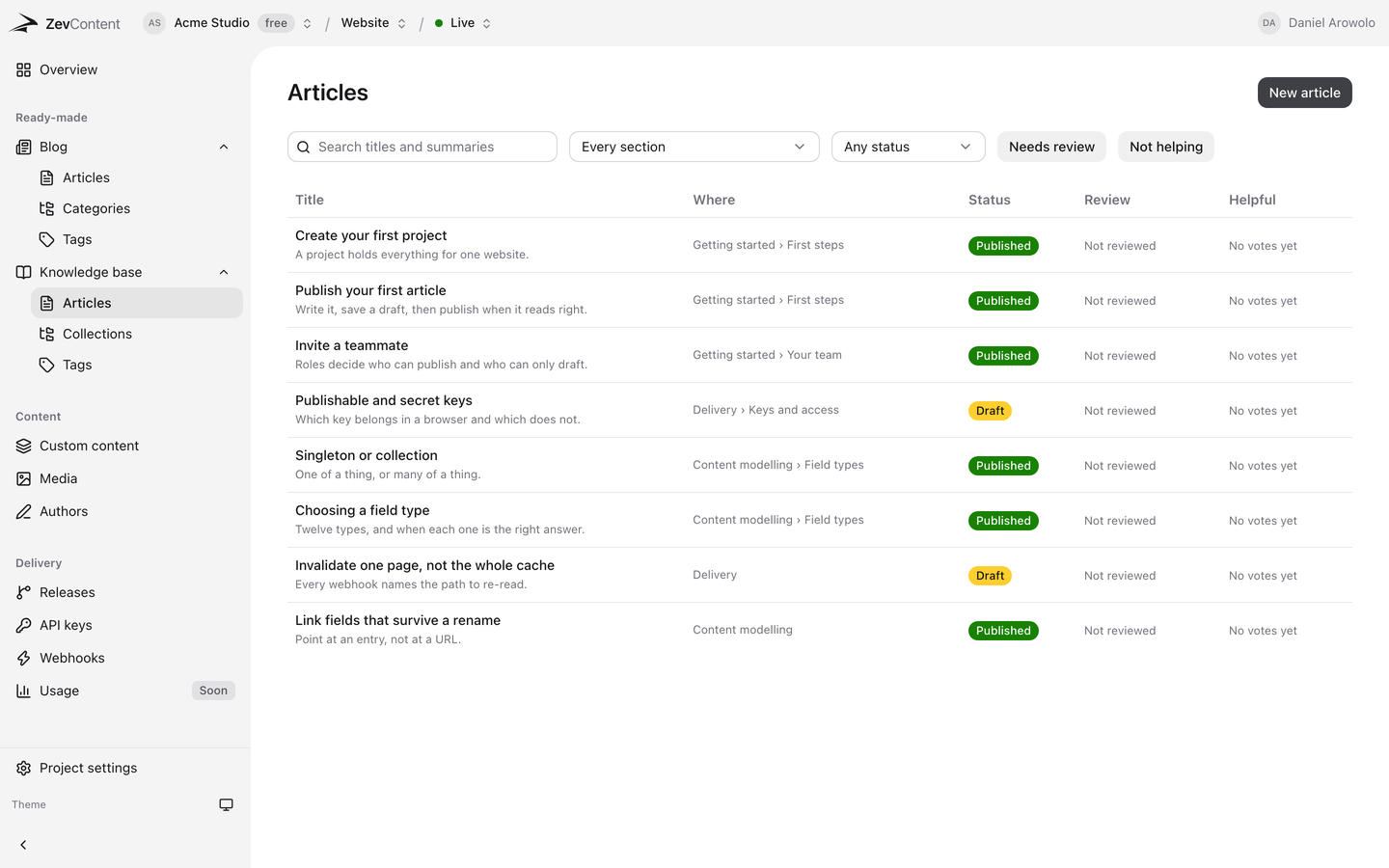Open Collections under Knowledge base
1389x868 pixels.
point(137,334)
